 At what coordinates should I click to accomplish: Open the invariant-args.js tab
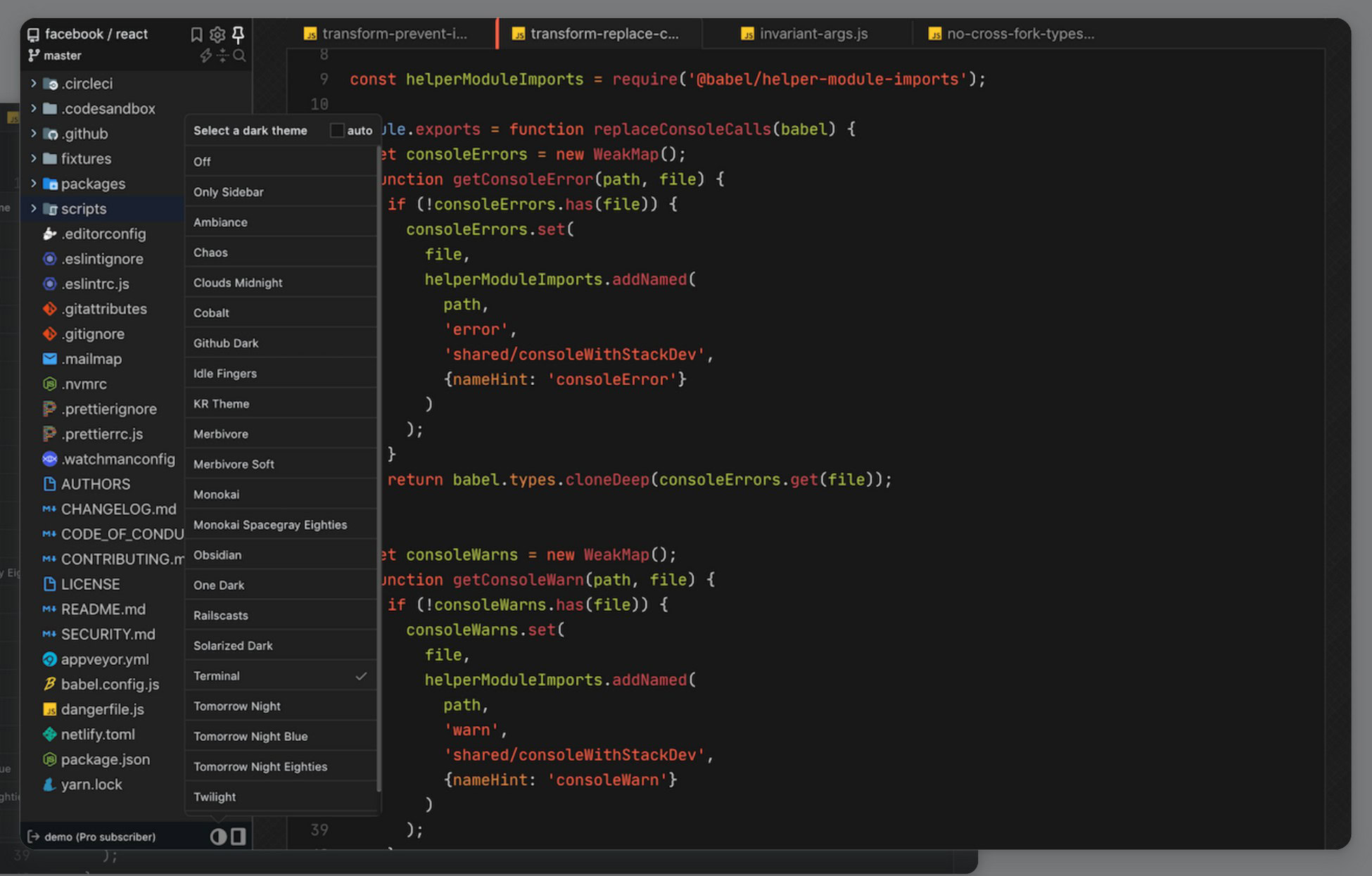point(806,33)
